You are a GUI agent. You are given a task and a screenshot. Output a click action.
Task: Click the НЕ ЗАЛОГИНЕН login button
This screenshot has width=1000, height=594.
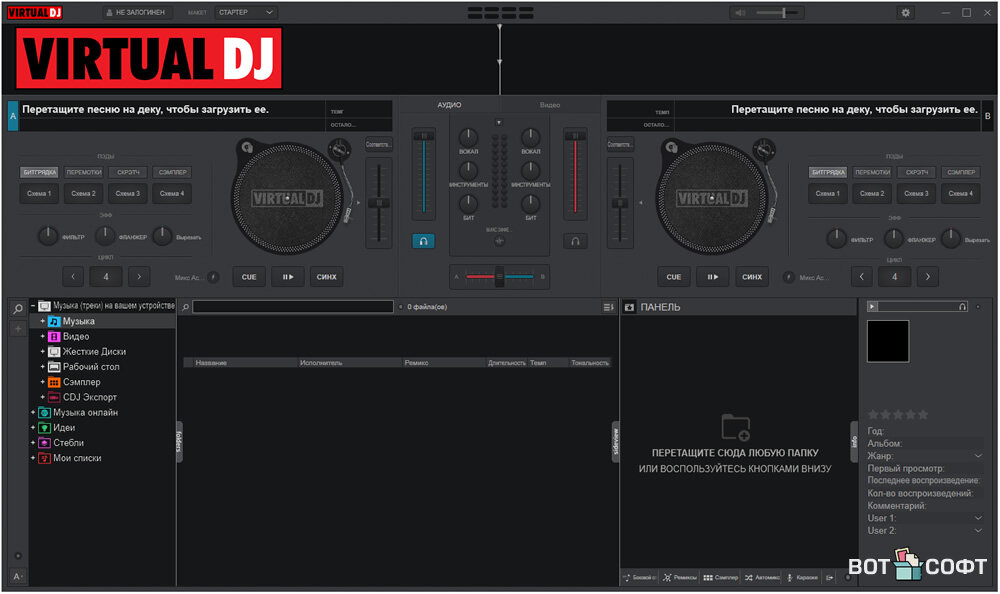(139, 13)
